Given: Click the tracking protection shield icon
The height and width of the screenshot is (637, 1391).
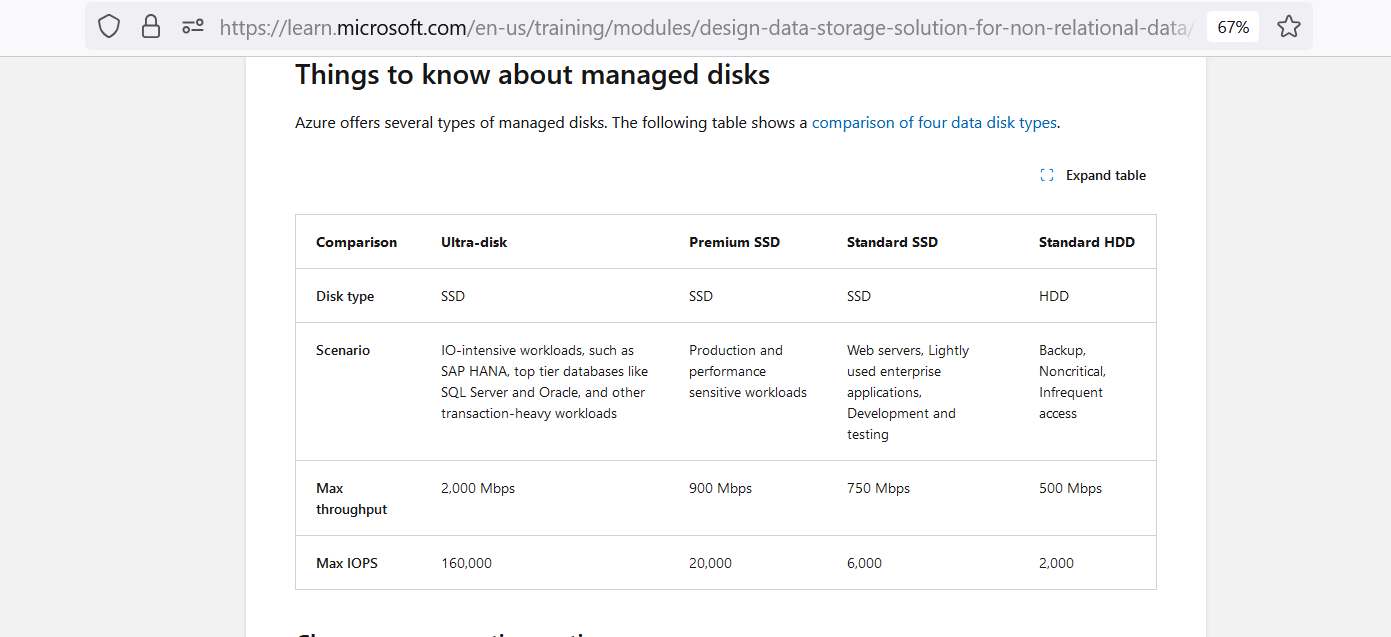Looking at the screenshot, I should (108, 26).
